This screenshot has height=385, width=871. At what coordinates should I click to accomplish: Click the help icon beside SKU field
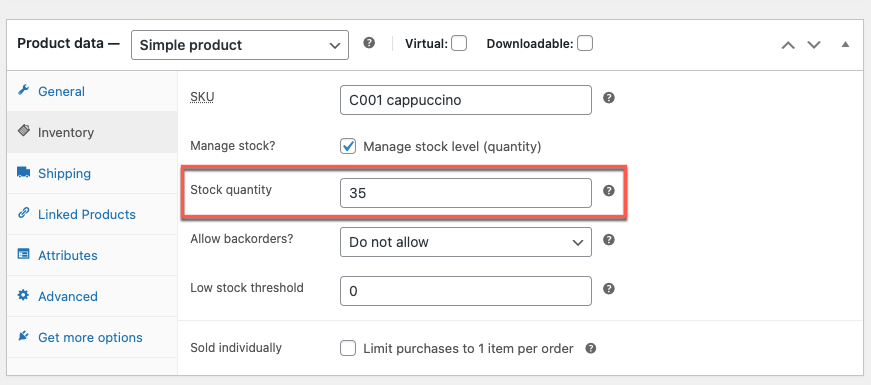pyautogui.click(x=609, y=98)
